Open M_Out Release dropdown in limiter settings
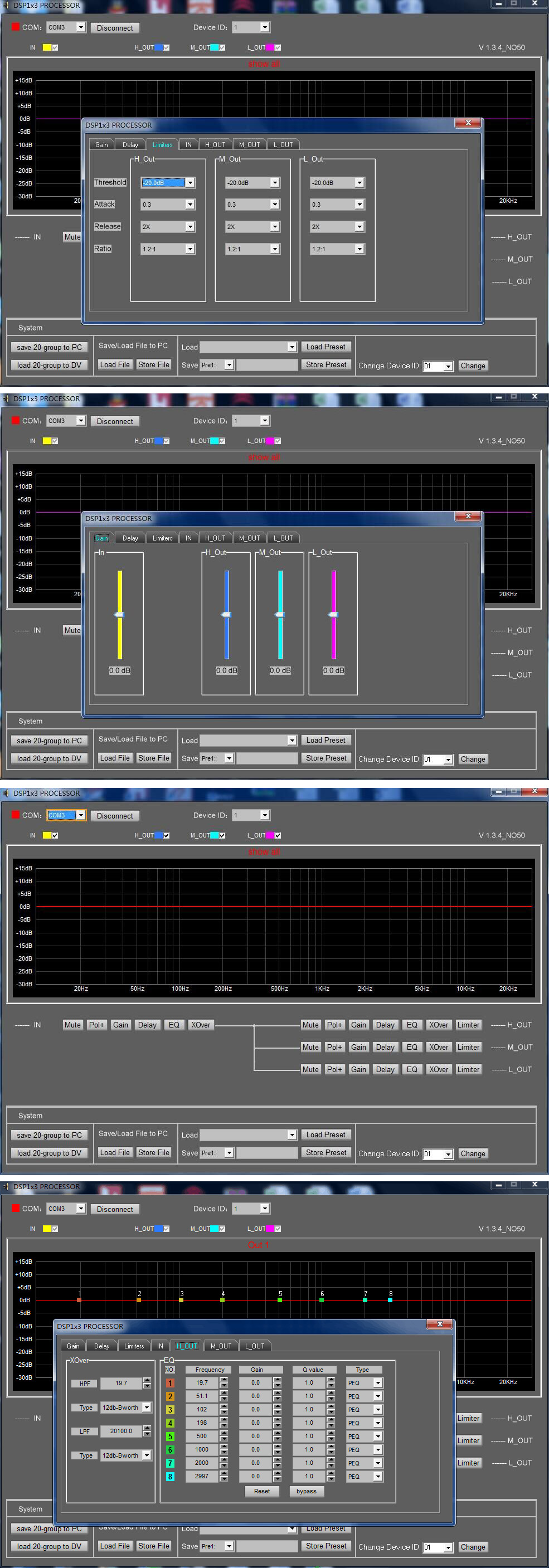Image resolution: width=549 pixels, height=1568 pixels. click(x=274, y=226)
